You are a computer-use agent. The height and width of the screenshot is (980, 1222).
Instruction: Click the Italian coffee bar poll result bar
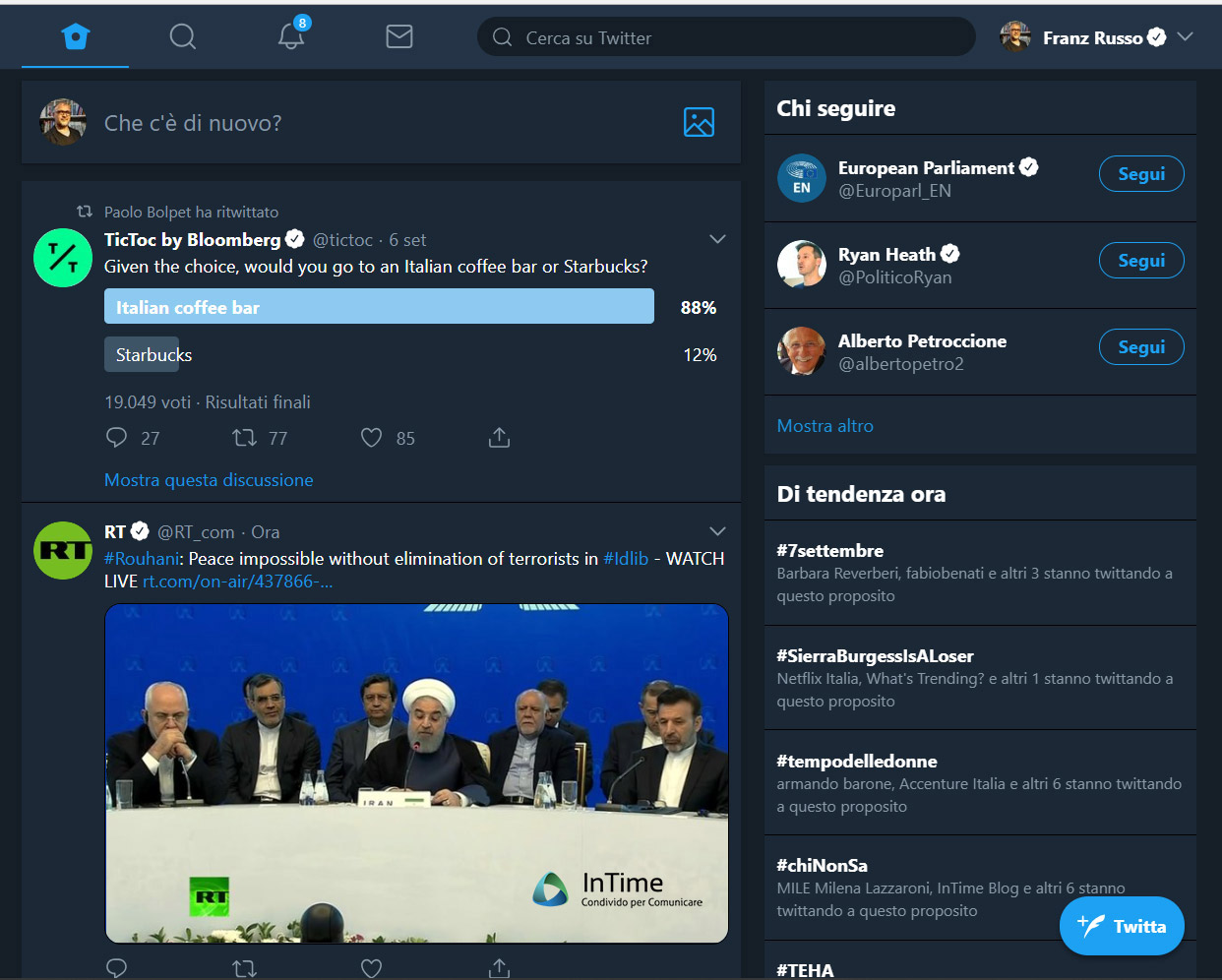coord(379,306)
